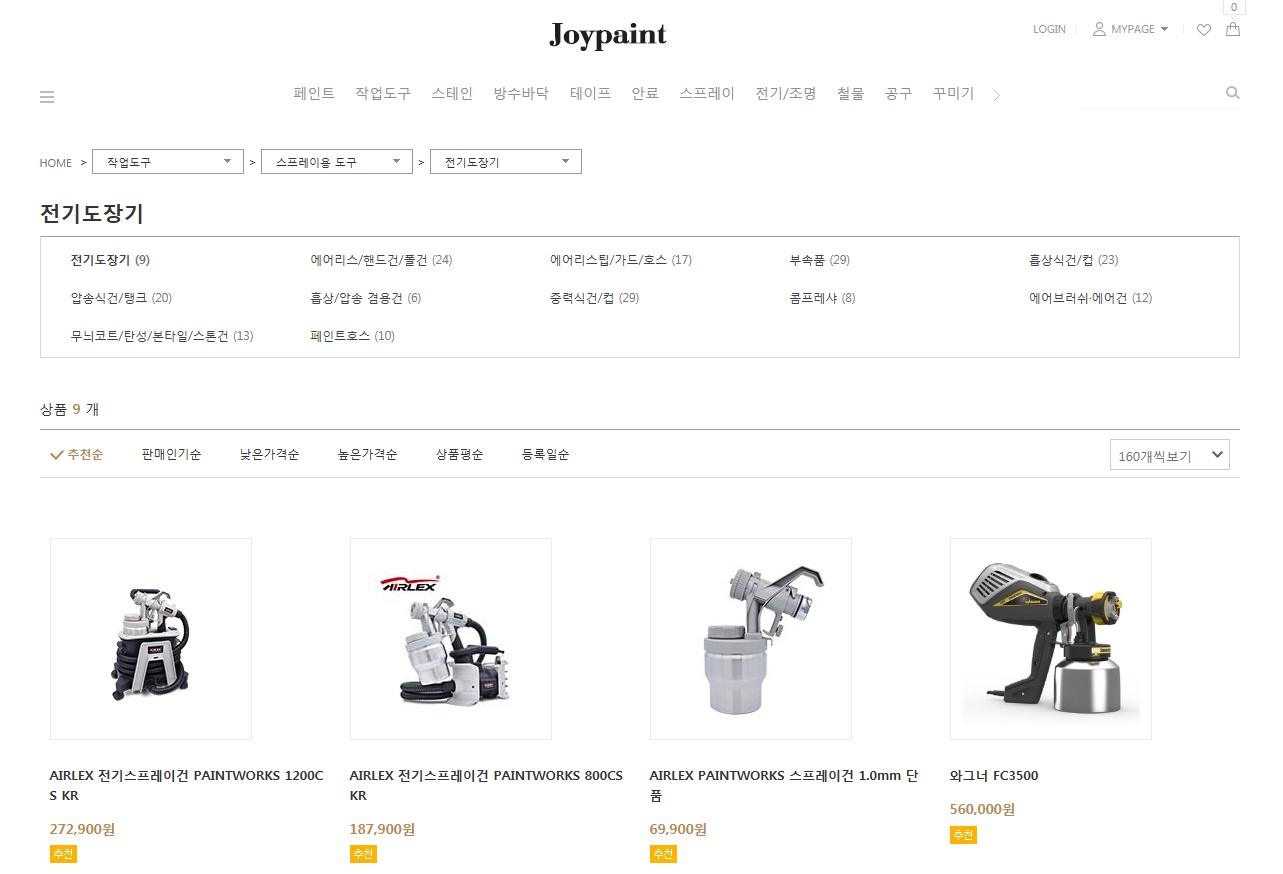The width and height of the screenshot is (1283, 874).
Task: Sort by 높은가격순
Action: coord(367,454)
